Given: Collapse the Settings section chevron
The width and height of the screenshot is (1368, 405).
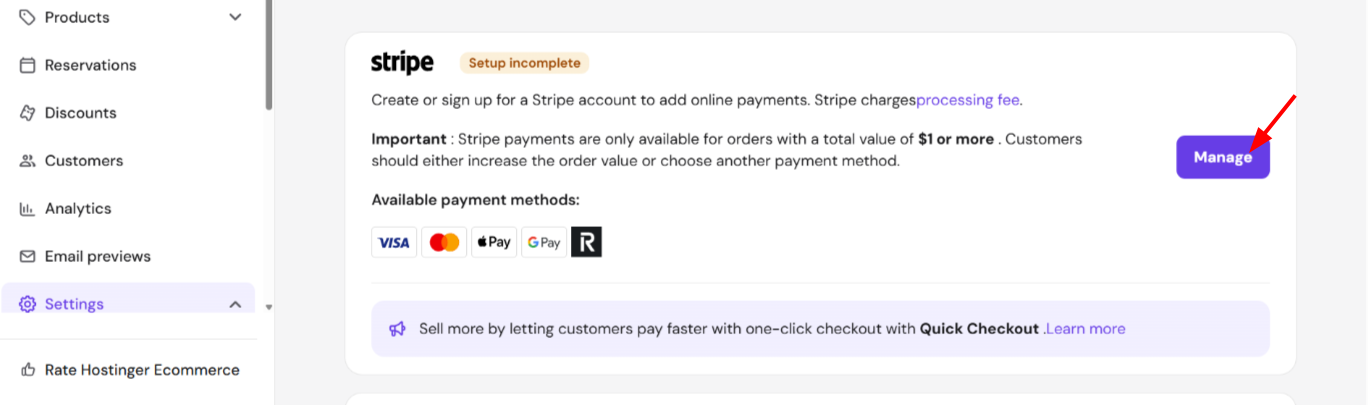Looking at the screenshot, I should click(235, 304).
